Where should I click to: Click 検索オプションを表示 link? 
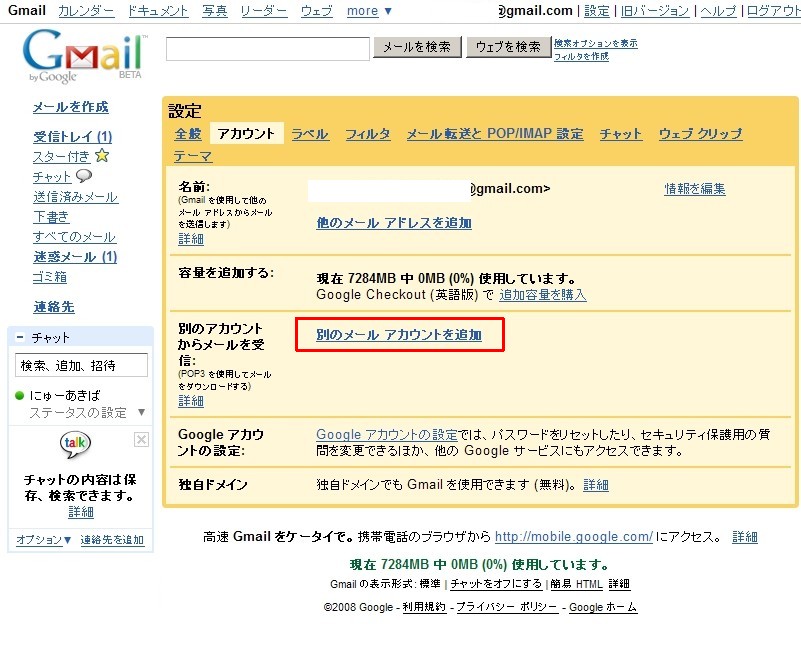[596, 43]
